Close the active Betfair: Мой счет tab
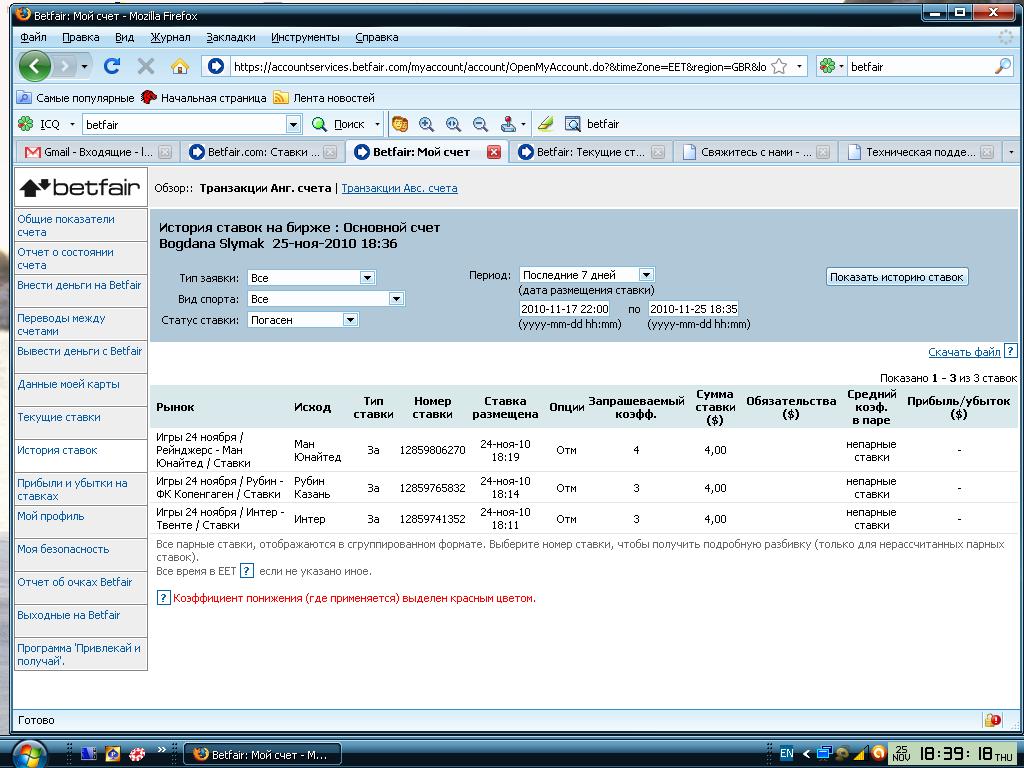The image size is (1024, 768). pyautogui.click(x=493, y=152)
